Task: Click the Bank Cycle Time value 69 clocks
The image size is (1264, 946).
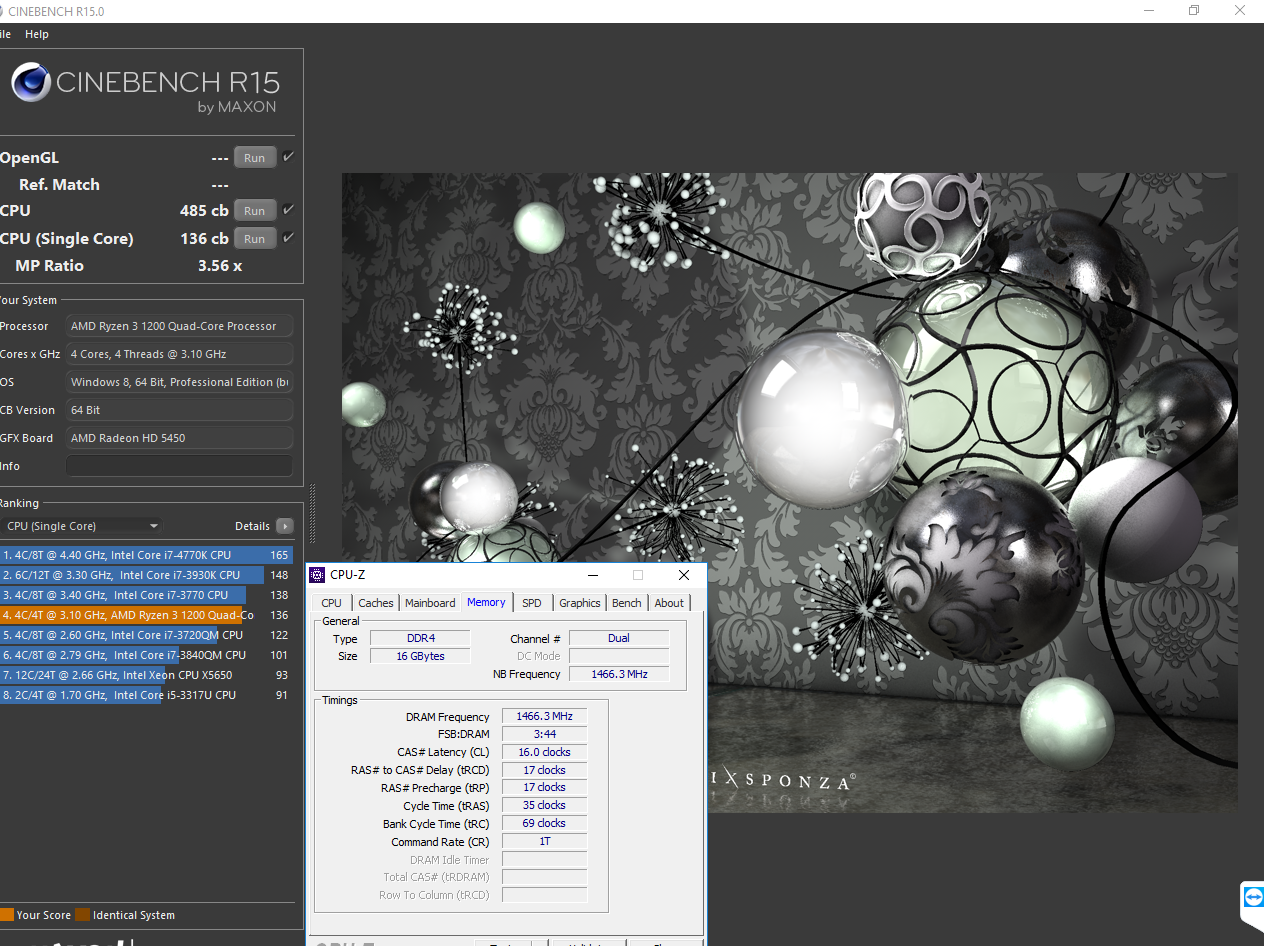Action: click(544, 824)
